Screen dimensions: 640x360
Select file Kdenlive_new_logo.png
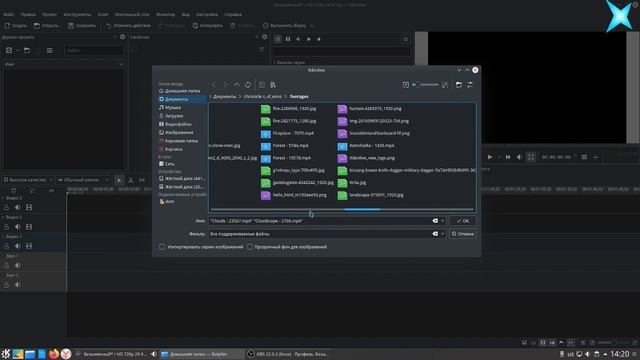366,158
